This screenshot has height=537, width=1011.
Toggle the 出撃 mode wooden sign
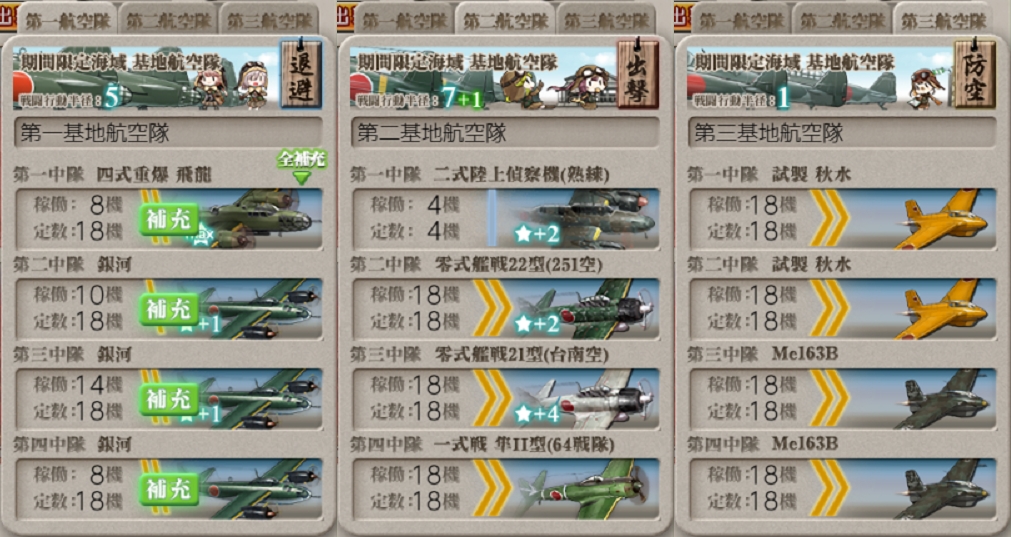(638, 74)
